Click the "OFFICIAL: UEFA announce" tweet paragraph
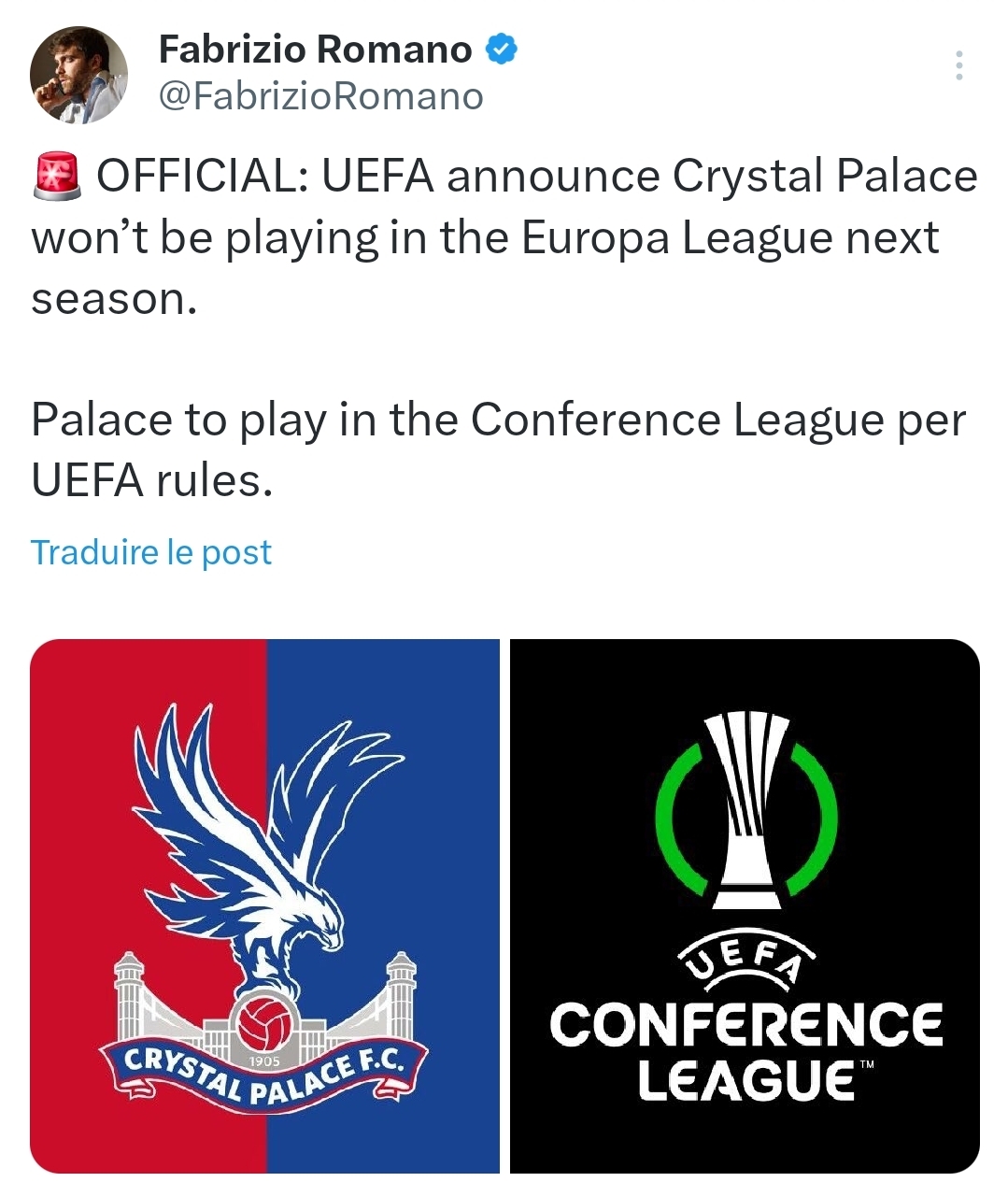This screenshot has width=1008, height=1196. coord(504,237)
